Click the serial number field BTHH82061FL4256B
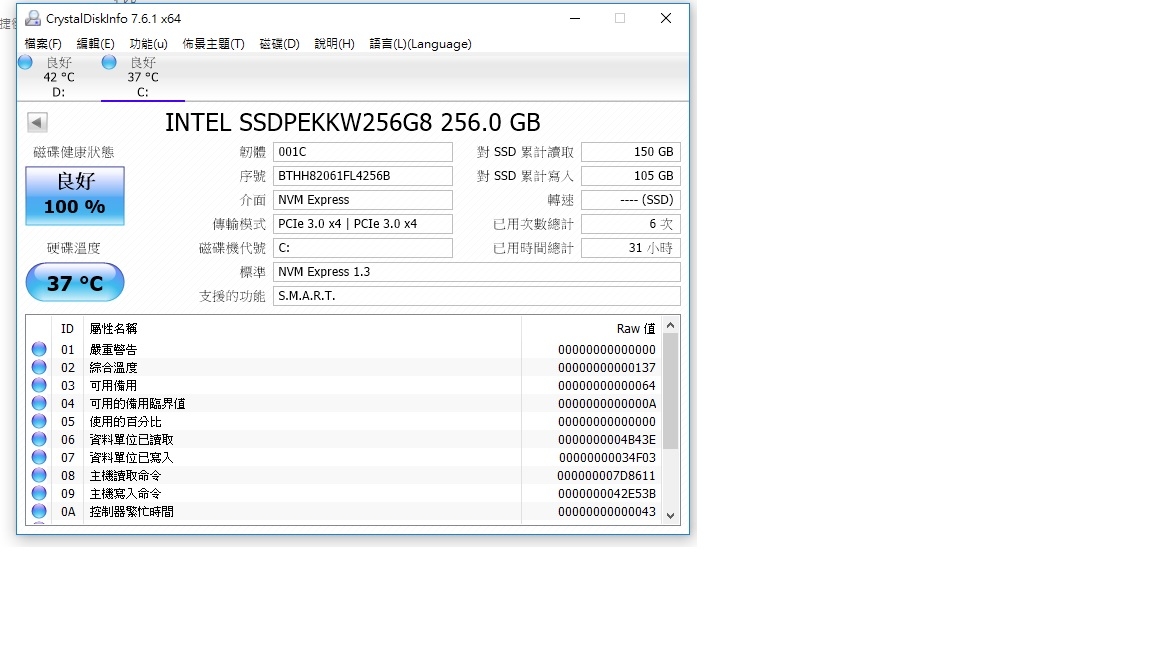Viewport: 1152px width, 648px height. [x=363, y=176]
